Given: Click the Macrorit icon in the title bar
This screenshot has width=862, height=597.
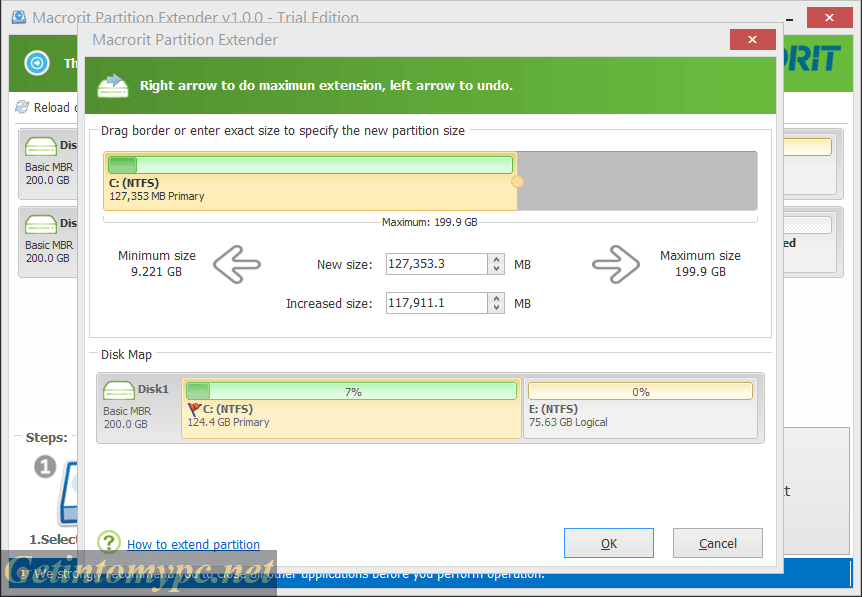Looking at the screenshot, I should (x=18, y=17).
